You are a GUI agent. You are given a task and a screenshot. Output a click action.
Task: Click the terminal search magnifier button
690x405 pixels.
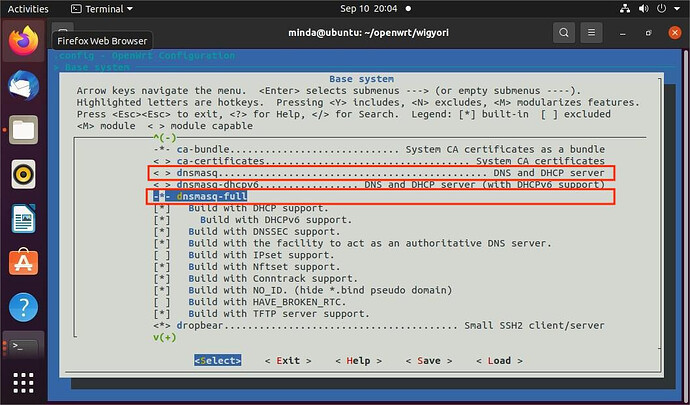coord(564,33)
